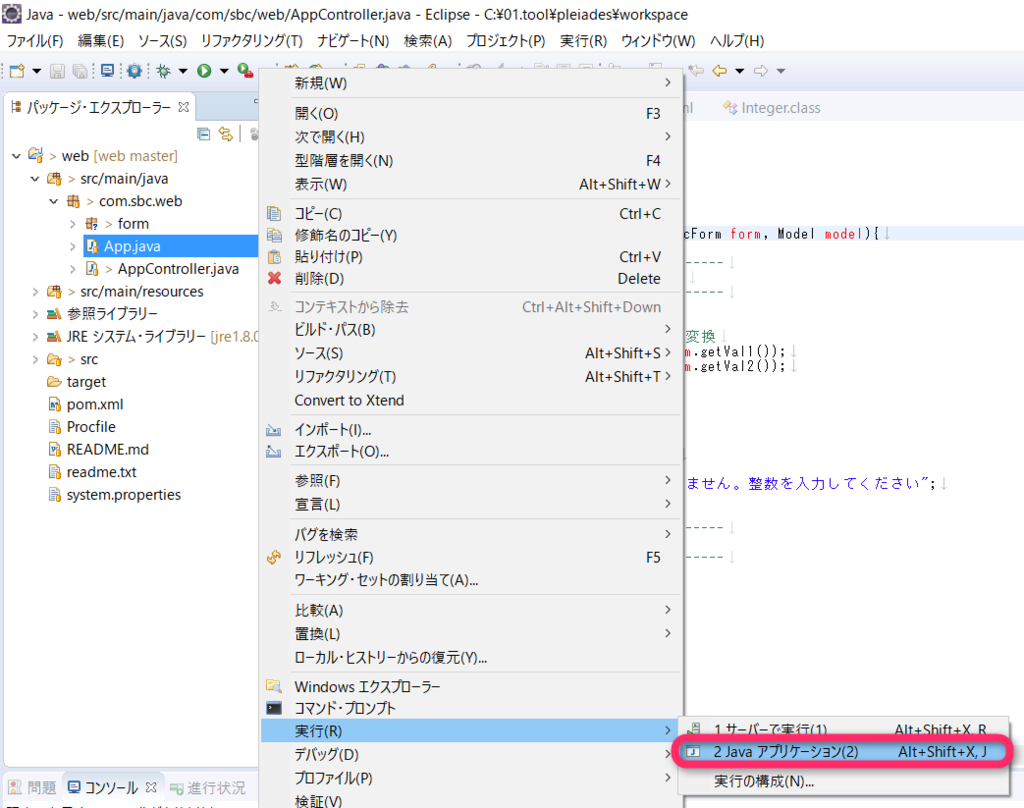Collapse the src/main/java folder node
Viewport: 1024px width, 808px height.
coord(35,178)
